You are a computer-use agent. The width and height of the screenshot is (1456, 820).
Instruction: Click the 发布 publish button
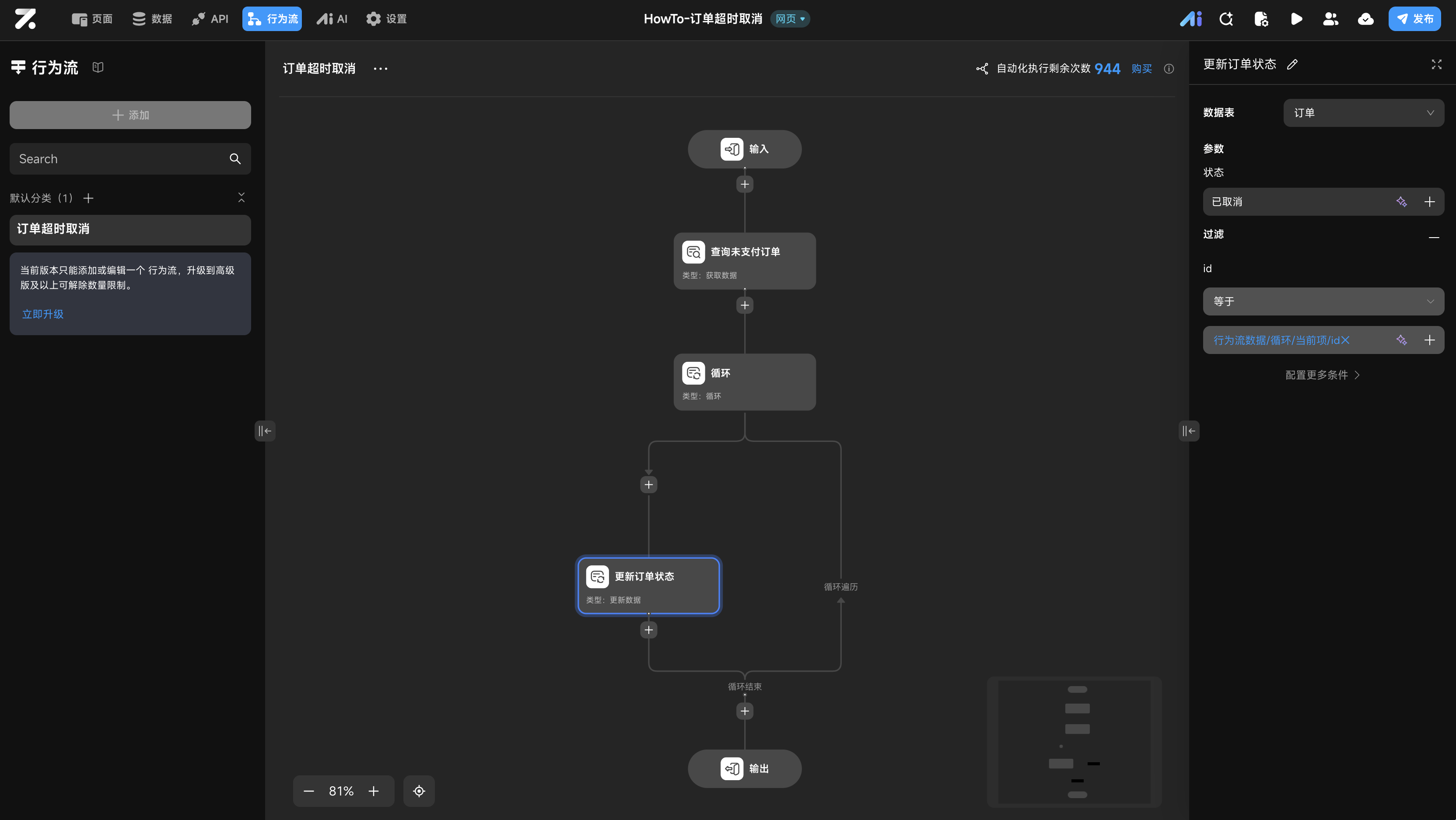click(1414, 19)
